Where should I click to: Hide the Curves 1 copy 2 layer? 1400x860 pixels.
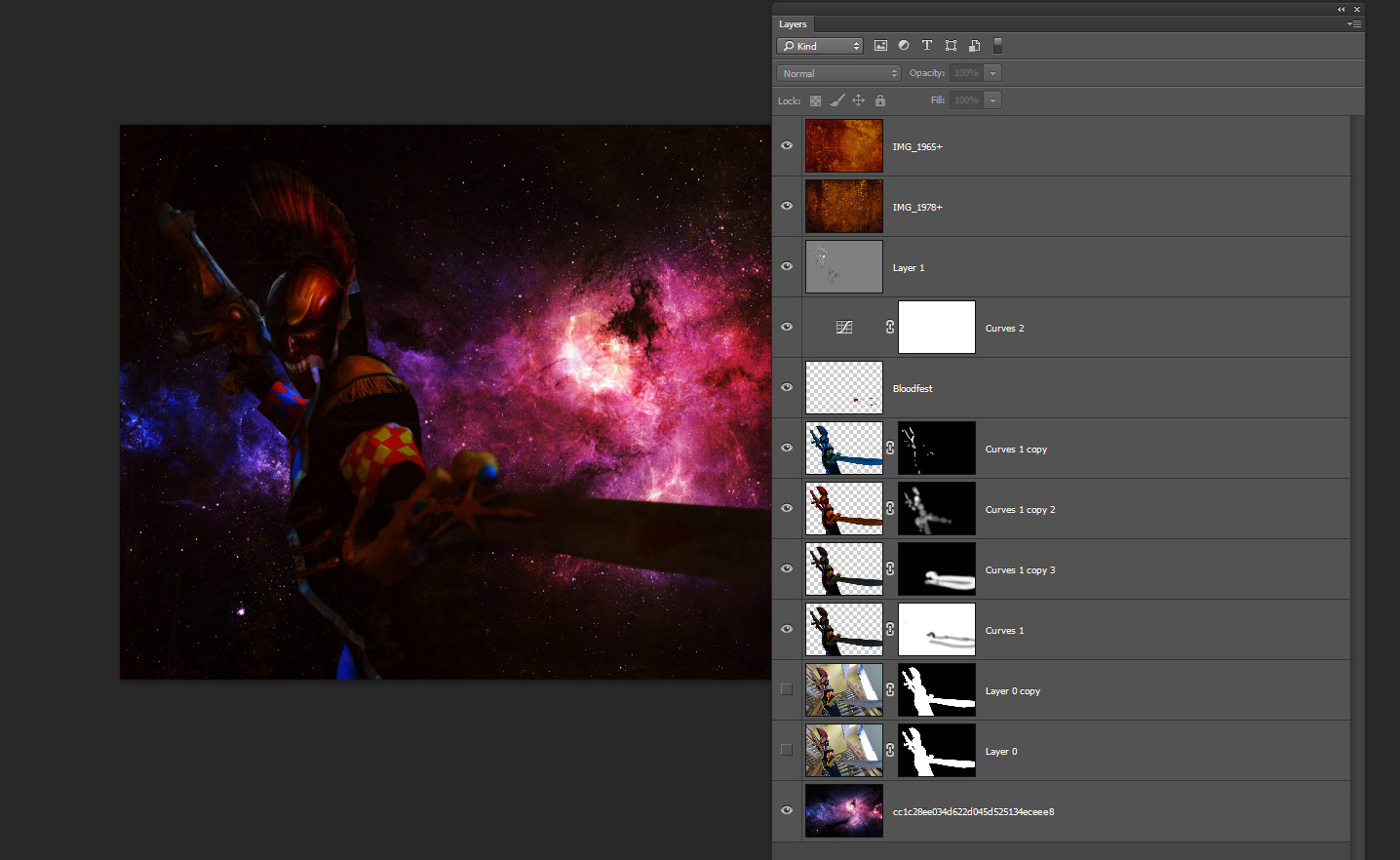(787, 509)
